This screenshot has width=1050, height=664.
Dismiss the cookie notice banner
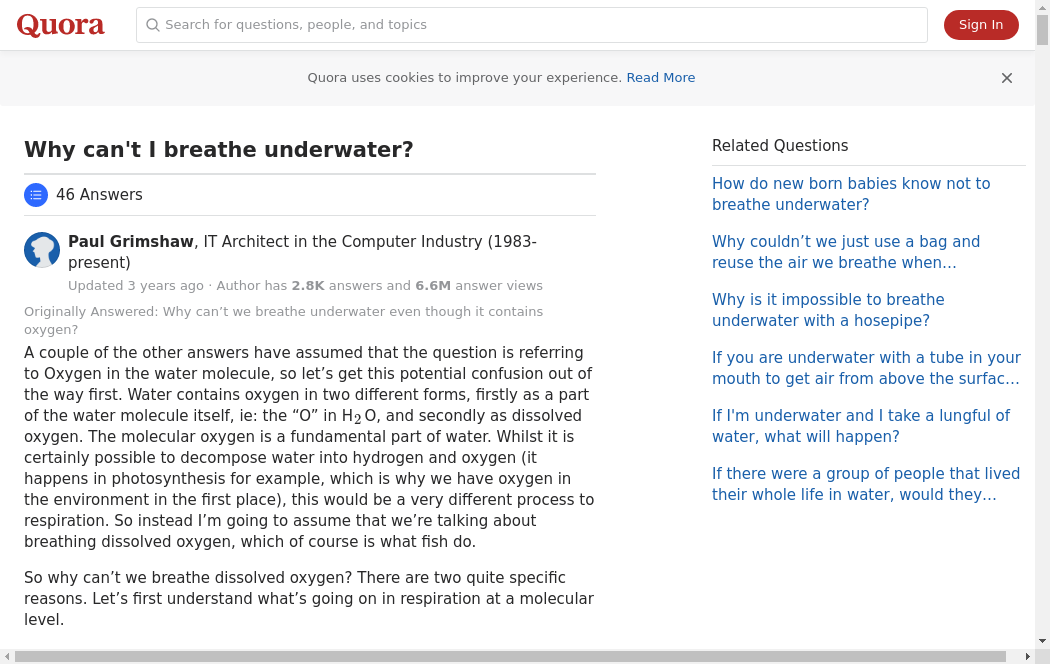pos(1006,78)
